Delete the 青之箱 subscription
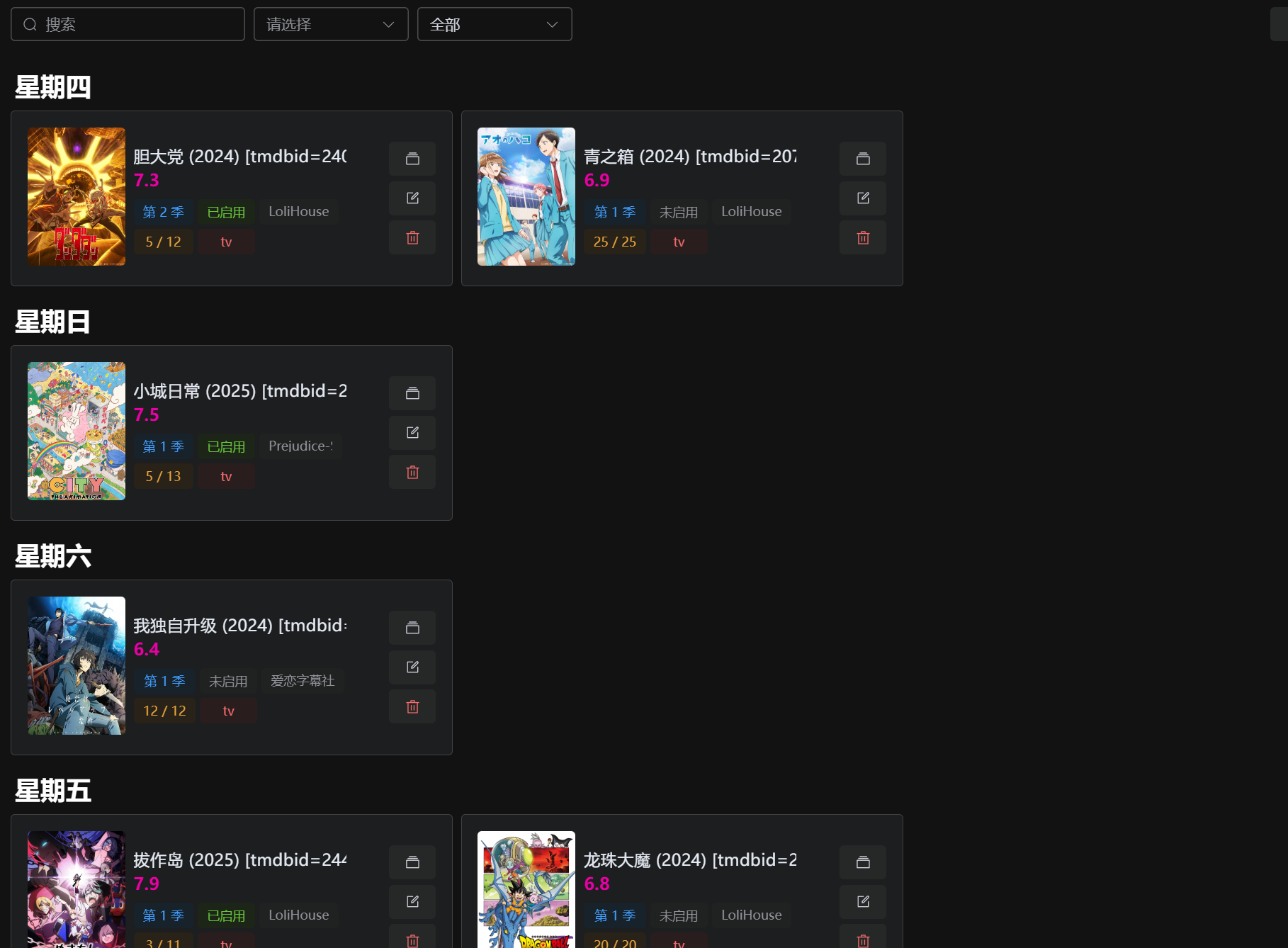The image size is (1288, 948). (862, 237)
